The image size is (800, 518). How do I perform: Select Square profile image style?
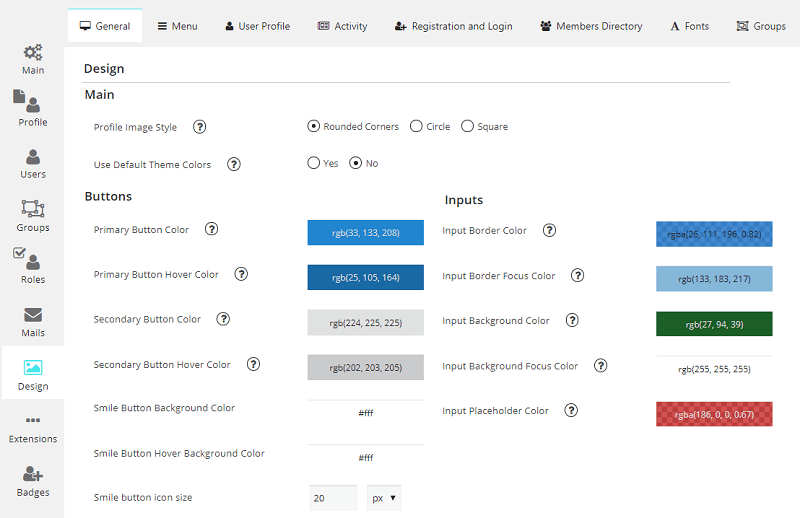coord(467,126)
